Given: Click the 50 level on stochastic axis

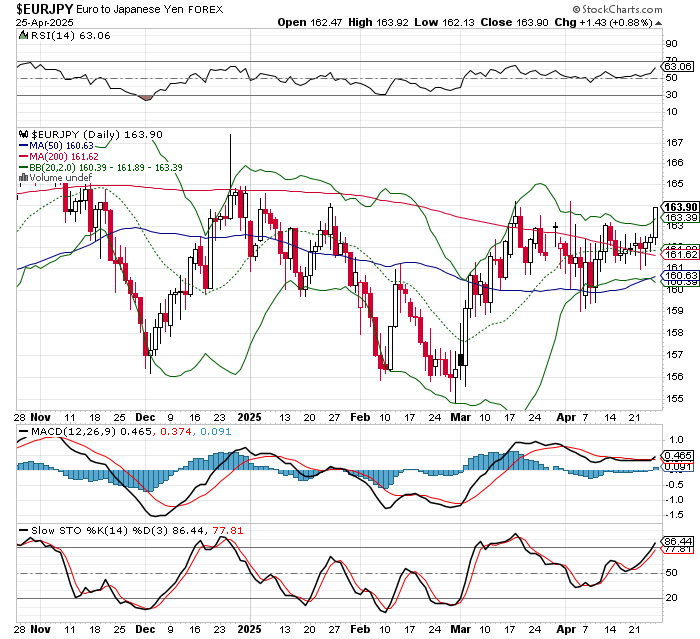Looking at the screenshot, I should (x=671, y=573).
